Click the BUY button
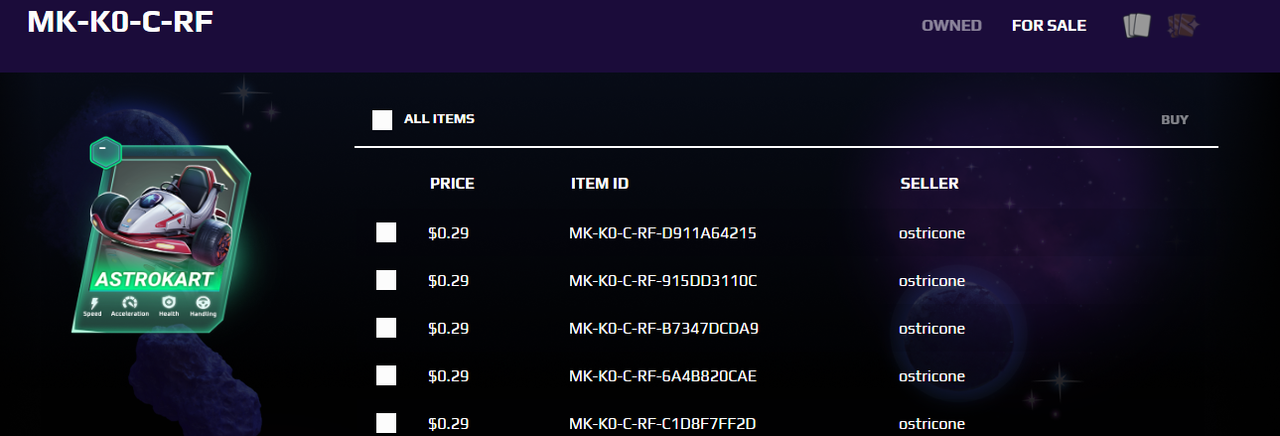1280x436 pixels. (1175, 120)
